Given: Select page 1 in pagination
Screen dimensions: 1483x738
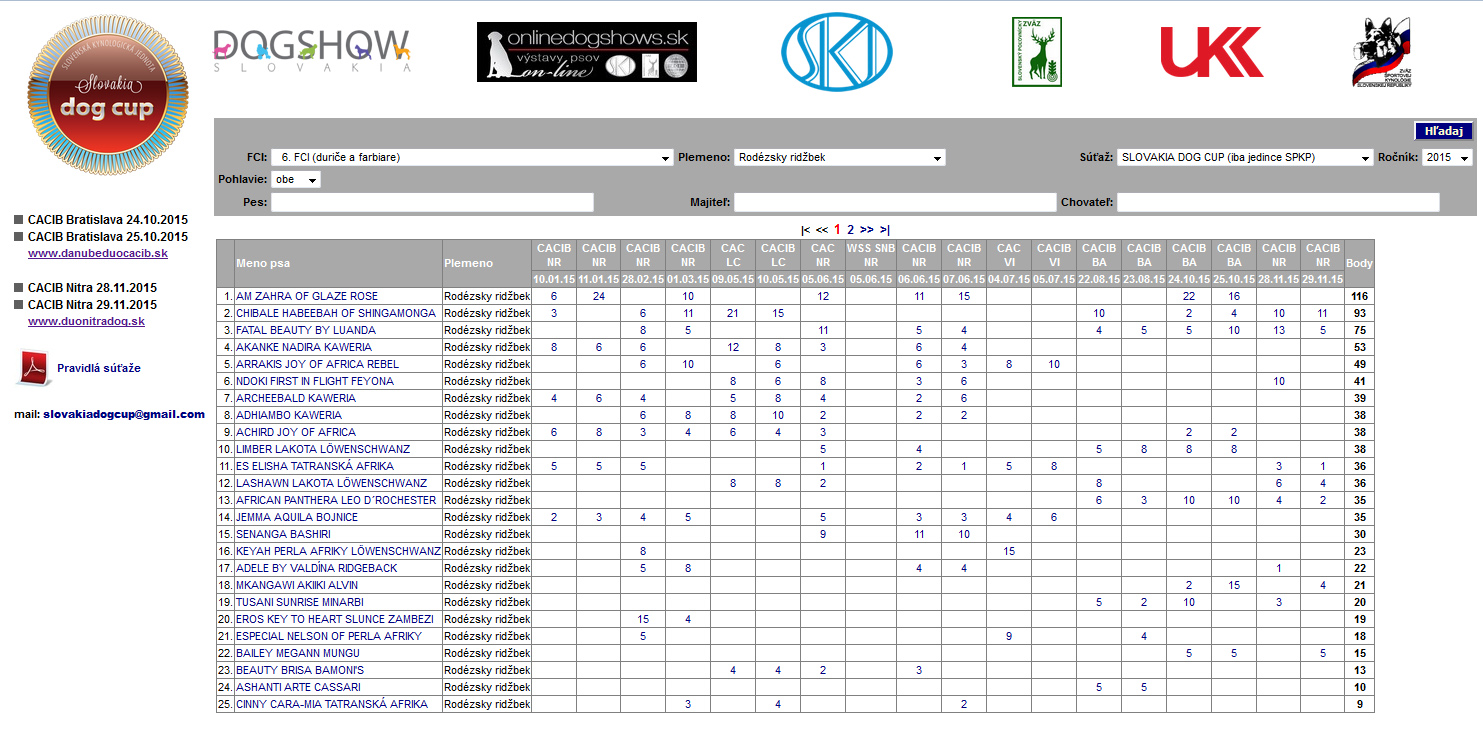Looking at the screenshot, I should (x=838, y=229).
